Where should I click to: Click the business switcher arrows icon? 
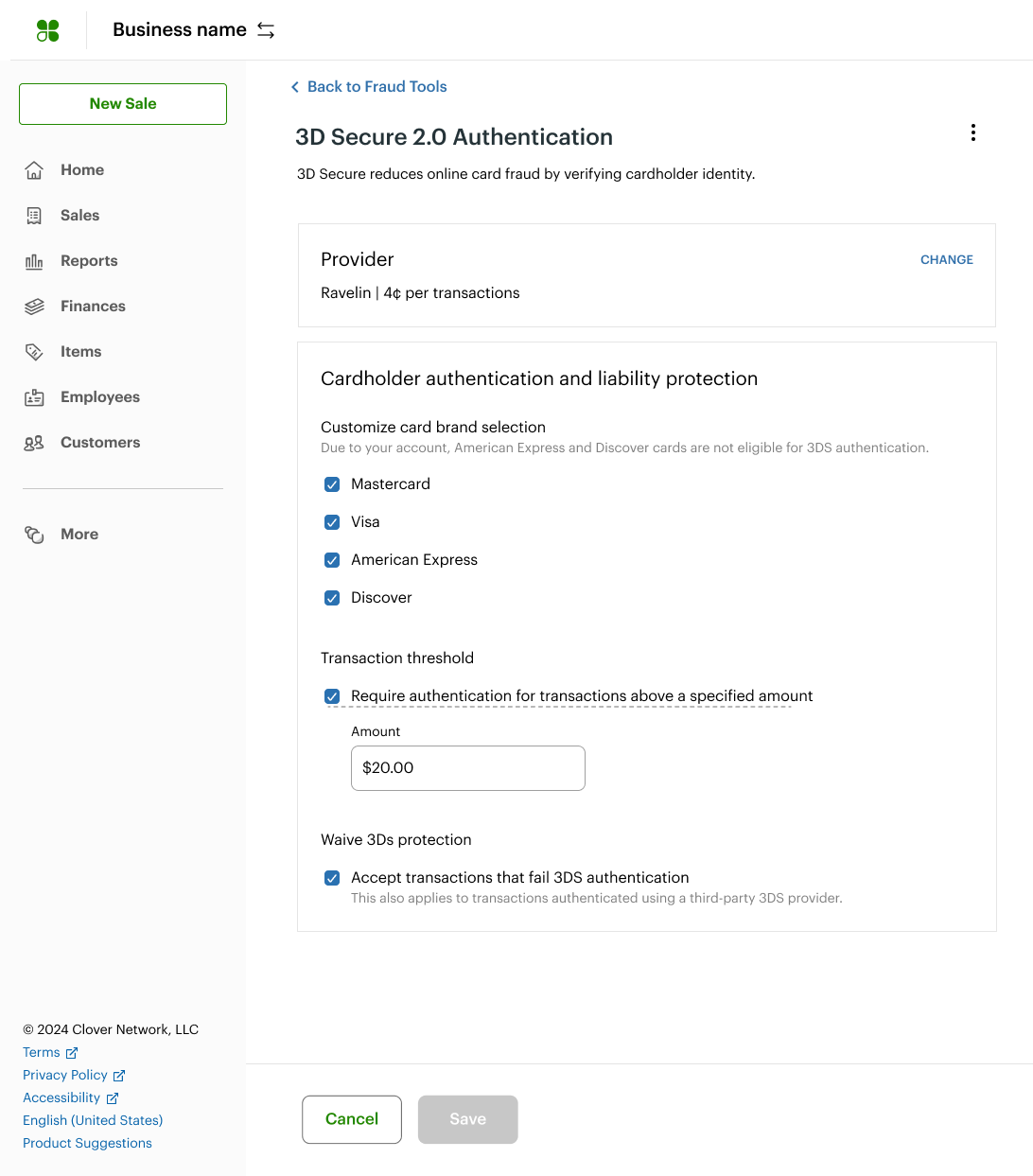point(264,29)
